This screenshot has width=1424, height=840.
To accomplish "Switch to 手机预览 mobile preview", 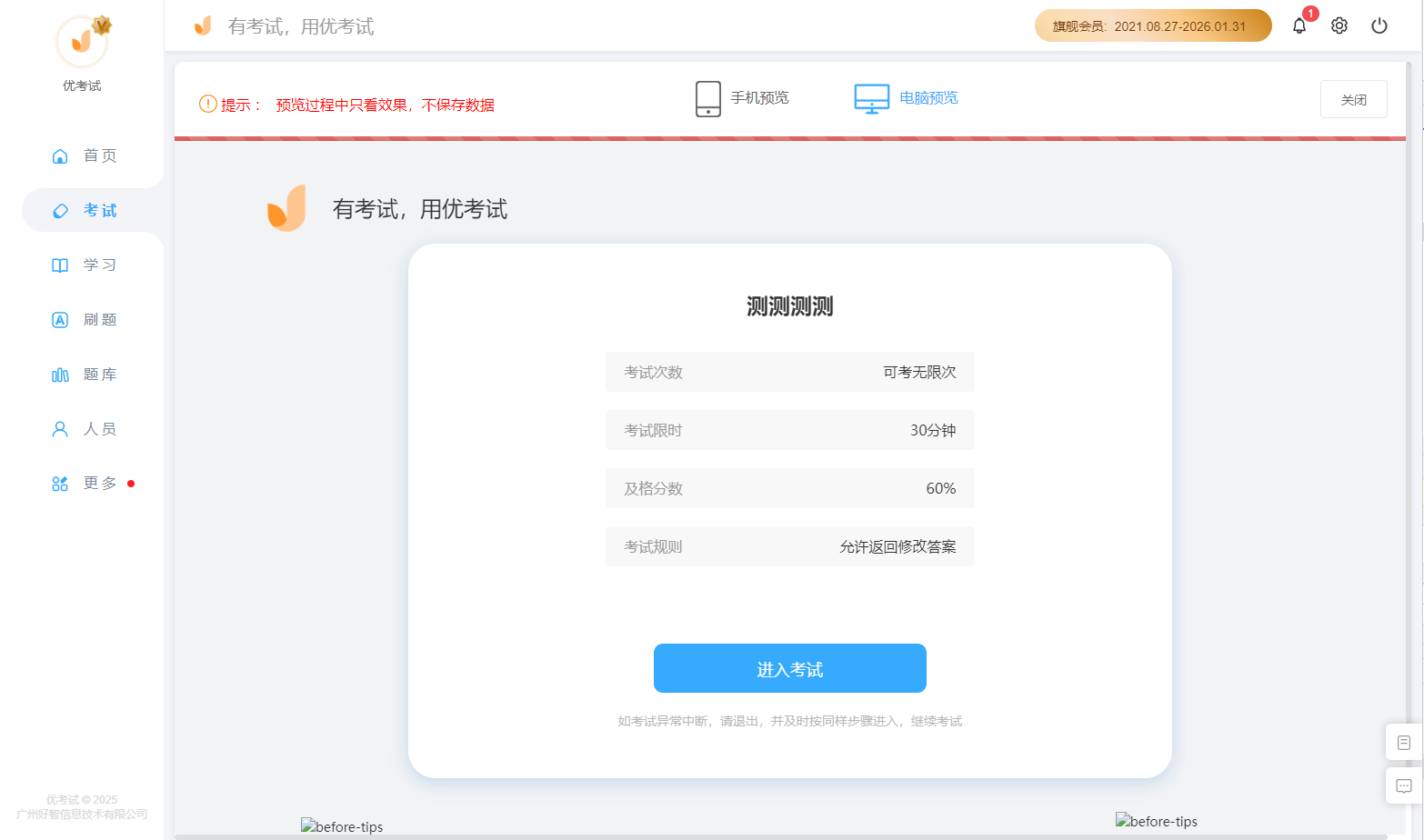I will tap(760, 98).
